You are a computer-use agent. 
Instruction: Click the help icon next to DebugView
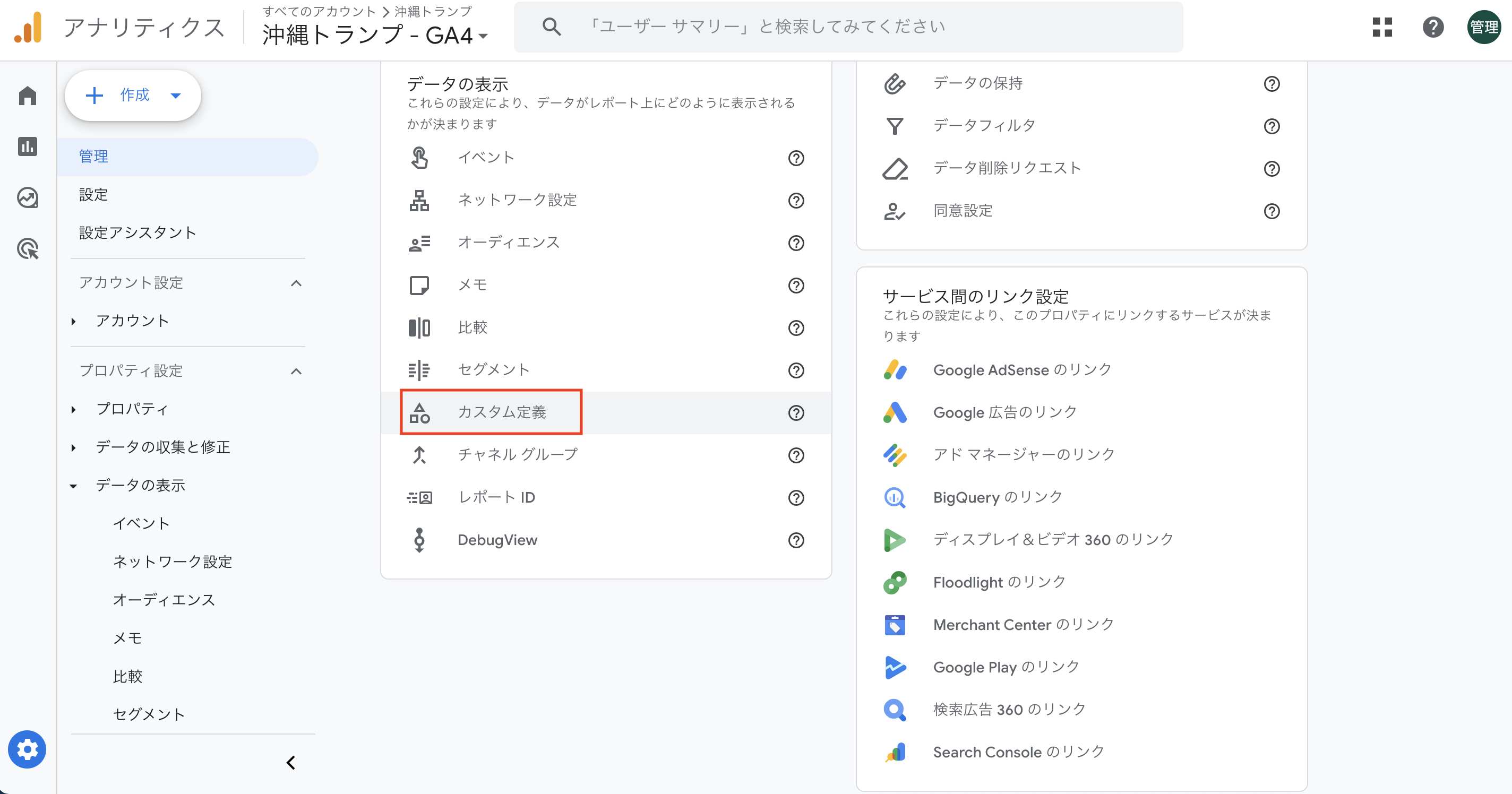796,540
